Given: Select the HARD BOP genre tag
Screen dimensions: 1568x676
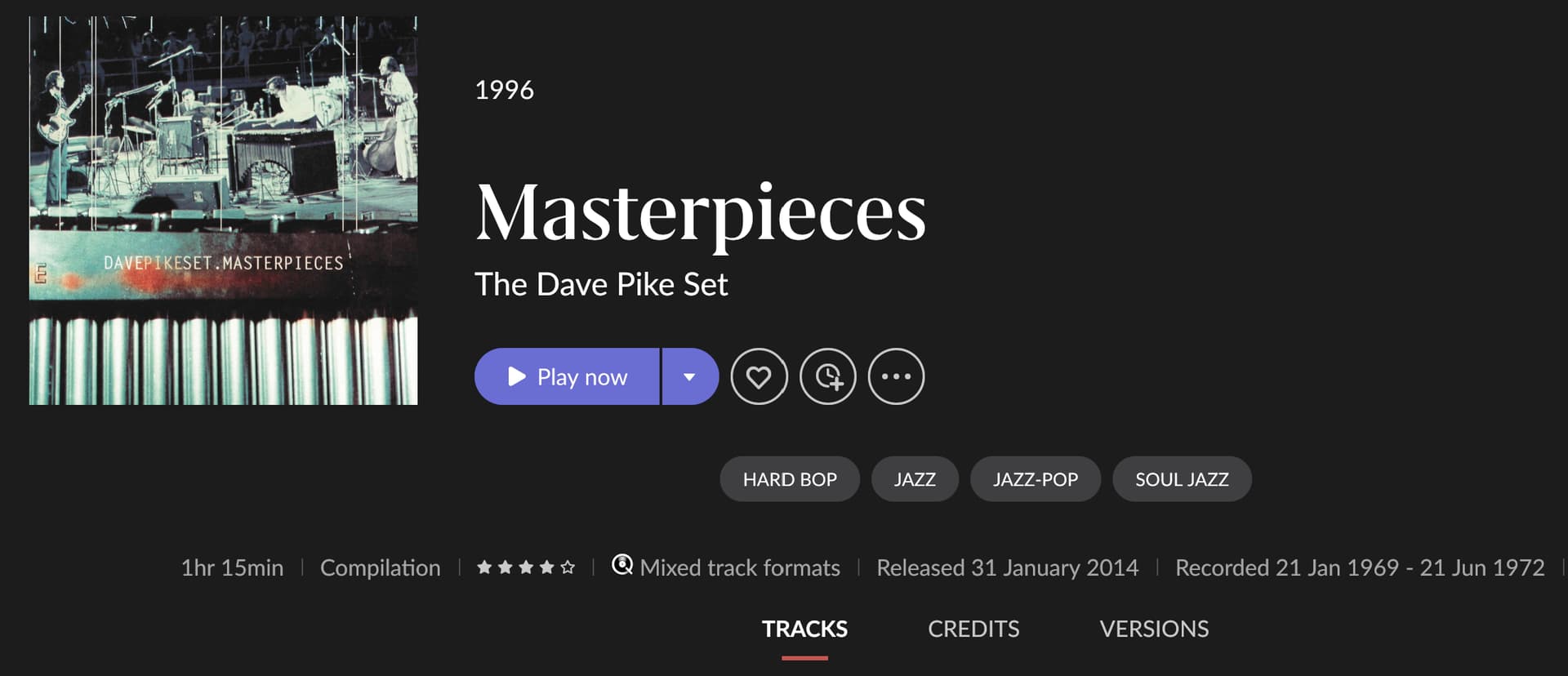Looking at the screenshot, I should pos(790,479).
